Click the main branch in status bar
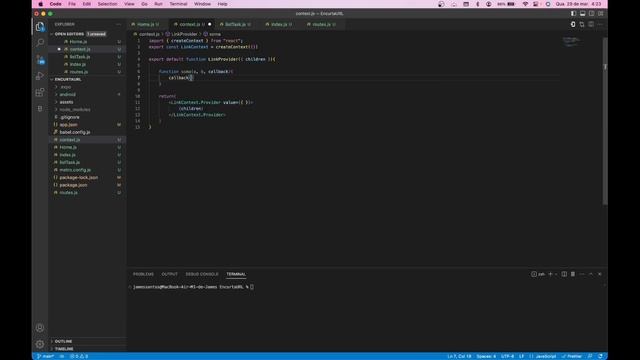Image resolution: width=640 pixels, height=360 pixels. [x=45, y=356]
